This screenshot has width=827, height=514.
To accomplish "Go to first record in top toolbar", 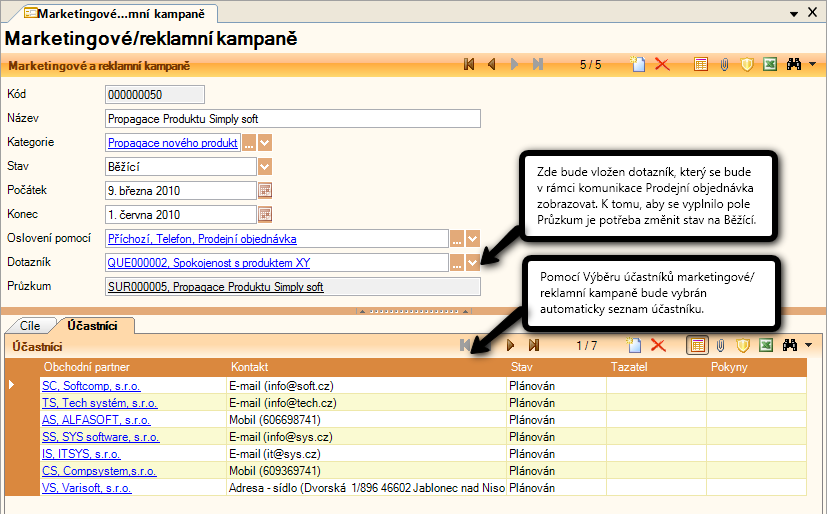I will click(x=468, y=64).
